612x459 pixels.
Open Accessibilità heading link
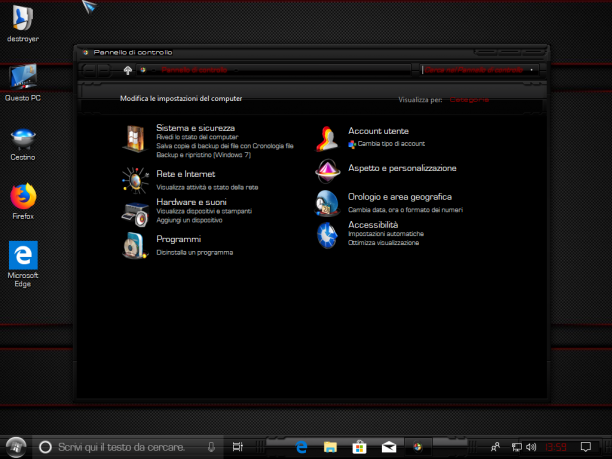(x=373, y=224)
